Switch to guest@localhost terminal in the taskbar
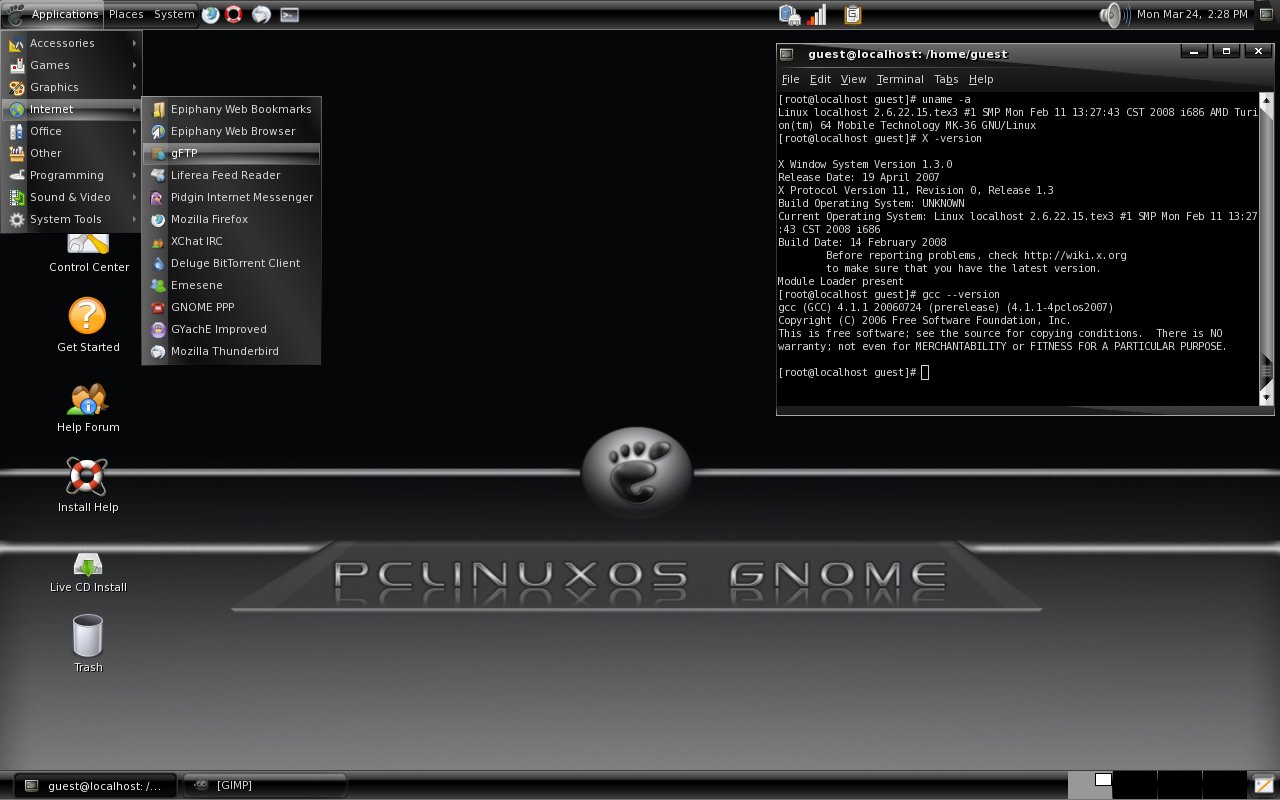The height and width of the screenshot is (800, 1280). [x=95, y=786]
